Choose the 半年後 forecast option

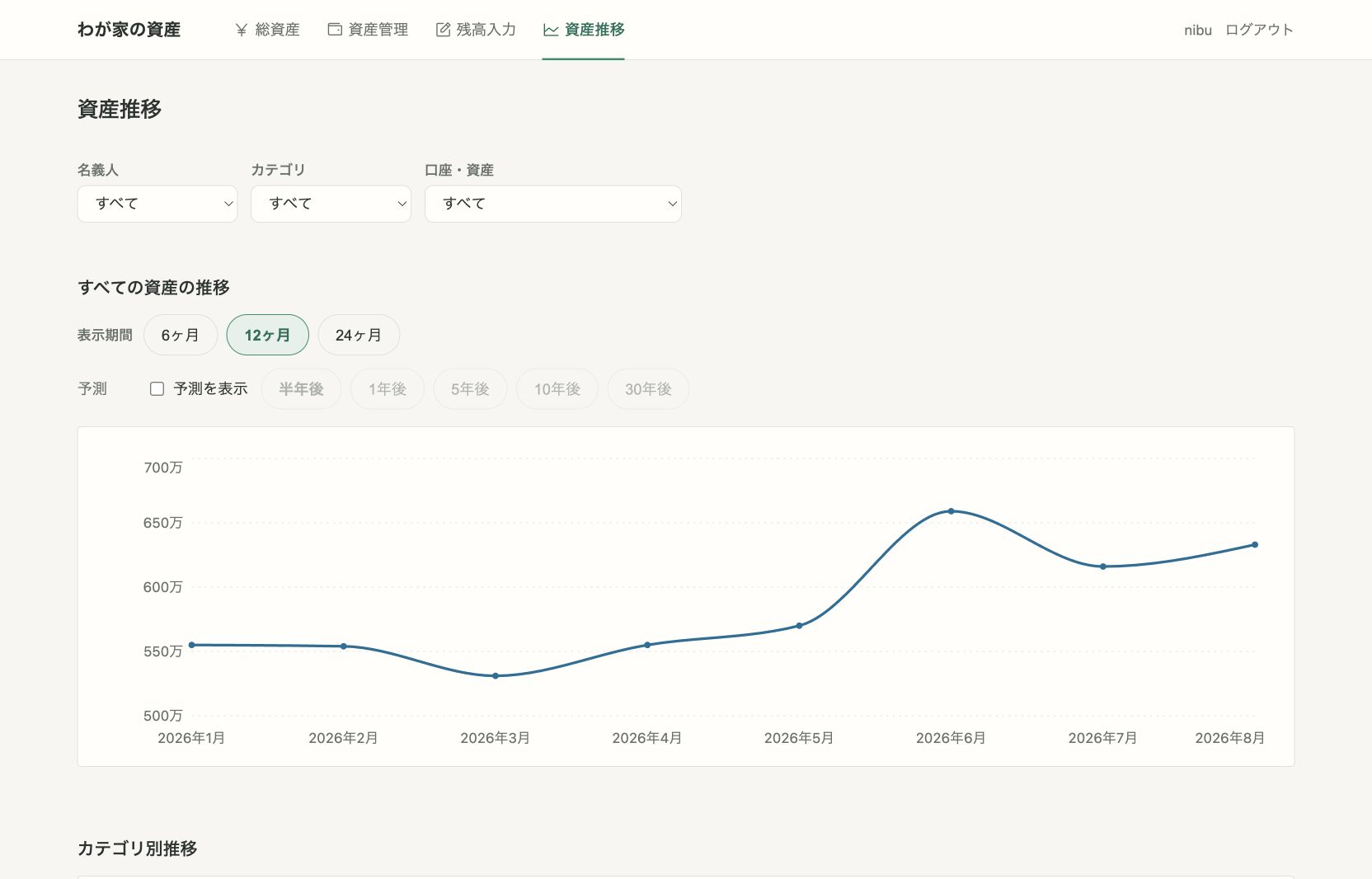point(301,388)
